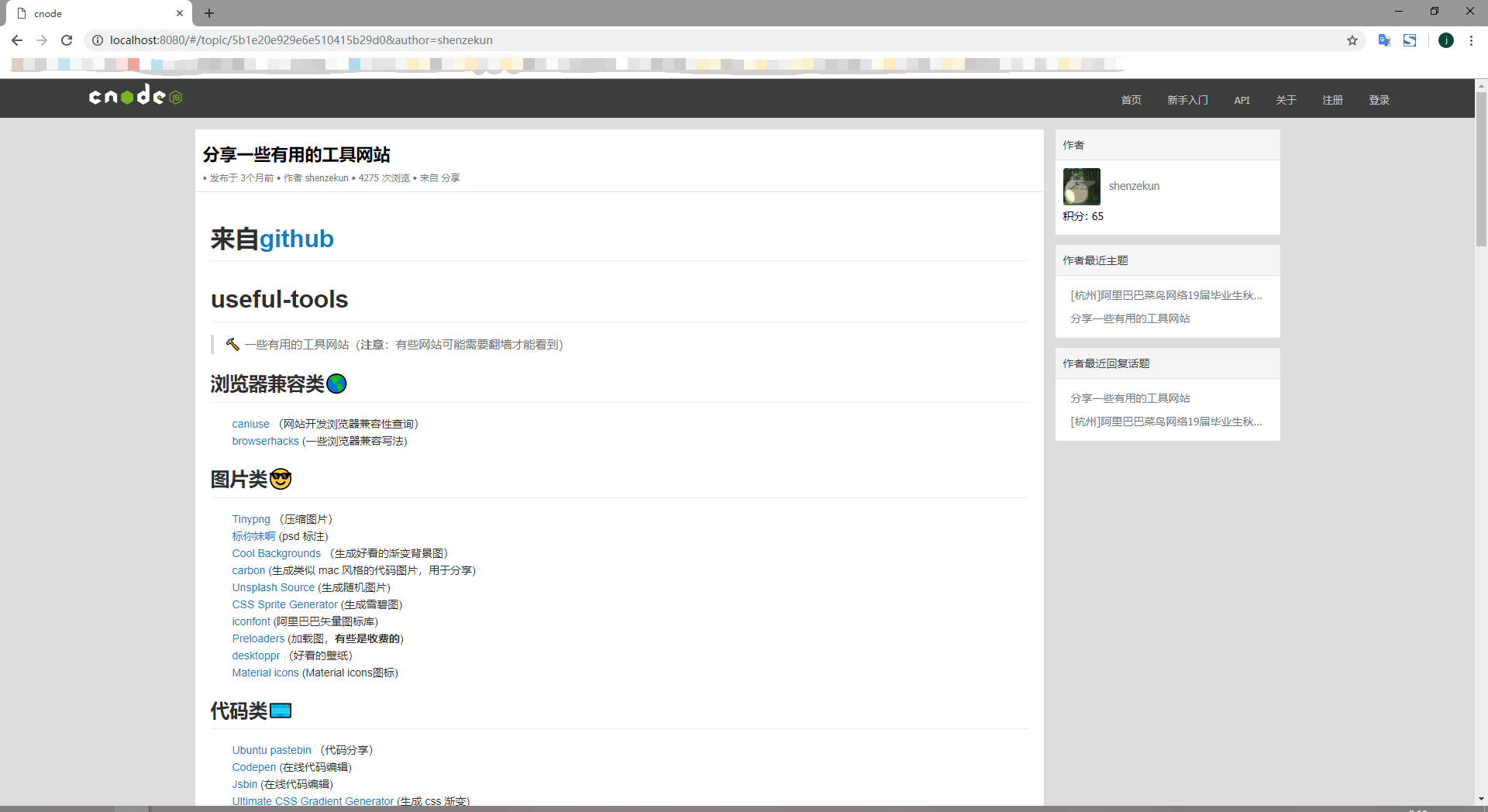The height and width of the screenshot is (812, 1488).
Task: Click the browser forward arrow
Action: pyautogui.click(x=42, y=40)
